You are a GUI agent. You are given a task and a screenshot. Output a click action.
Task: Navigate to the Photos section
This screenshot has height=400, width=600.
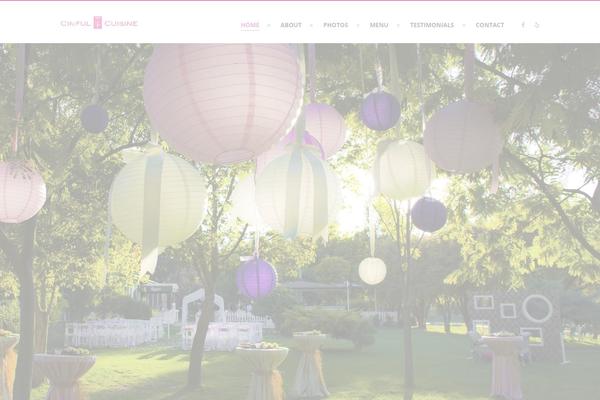click(x=336, y=25)
